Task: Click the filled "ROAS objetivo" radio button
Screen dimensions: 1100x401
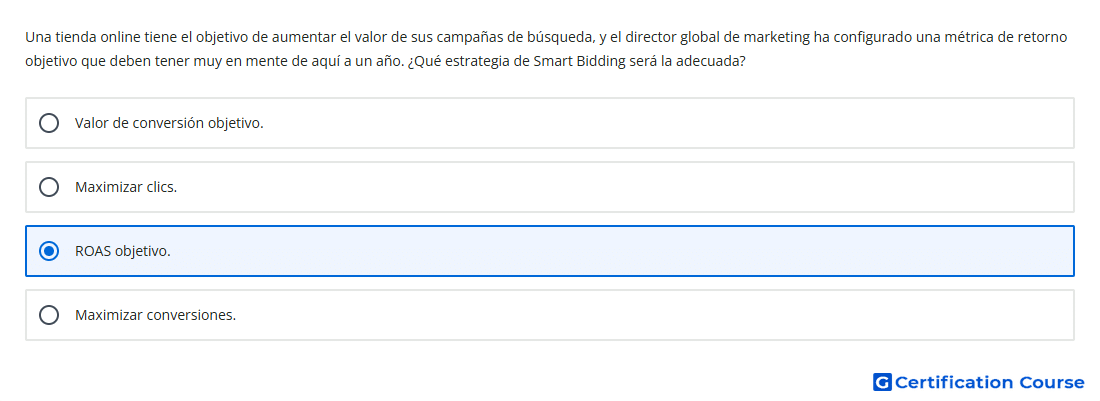Action: (49, 251)
